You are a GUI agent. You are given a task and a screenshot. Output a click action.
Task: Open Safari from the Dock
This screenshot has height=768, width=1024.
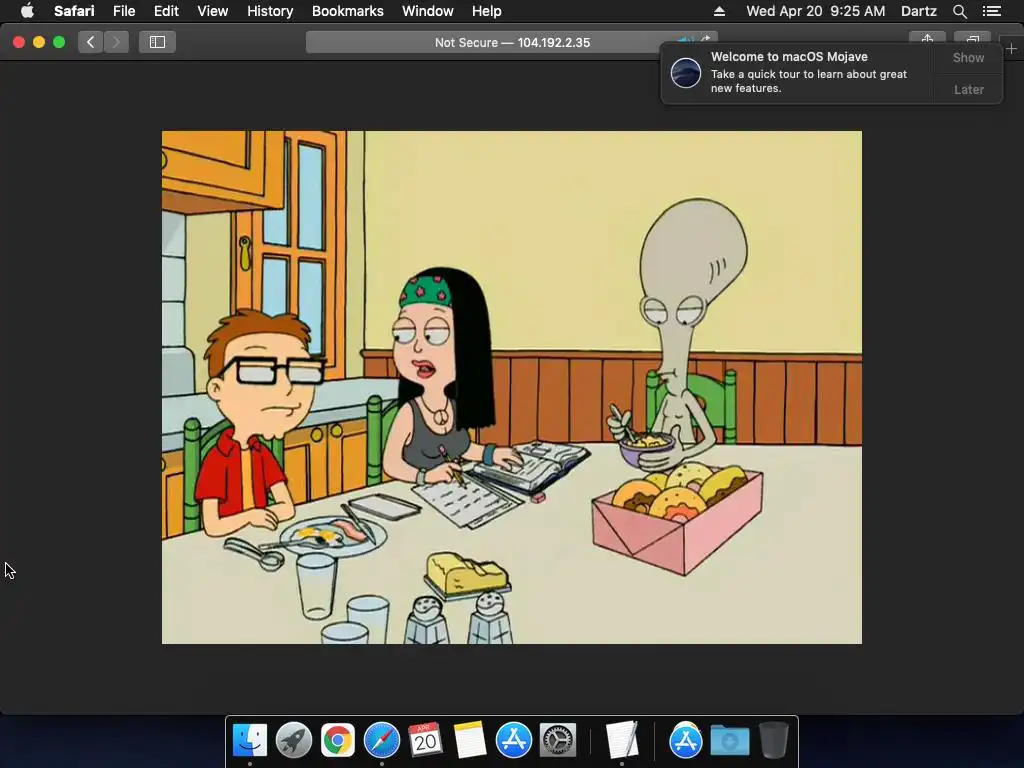(381, 740)
